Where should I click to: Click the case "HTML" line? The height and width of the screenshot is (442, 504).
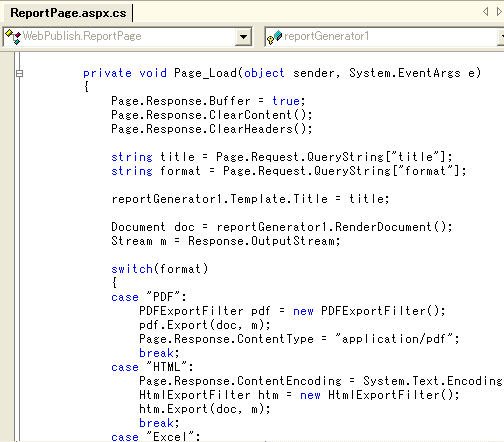152,367
